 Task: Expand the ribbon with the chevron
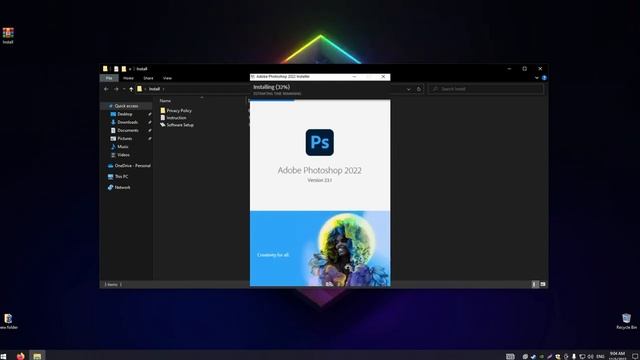pos(537,78)
